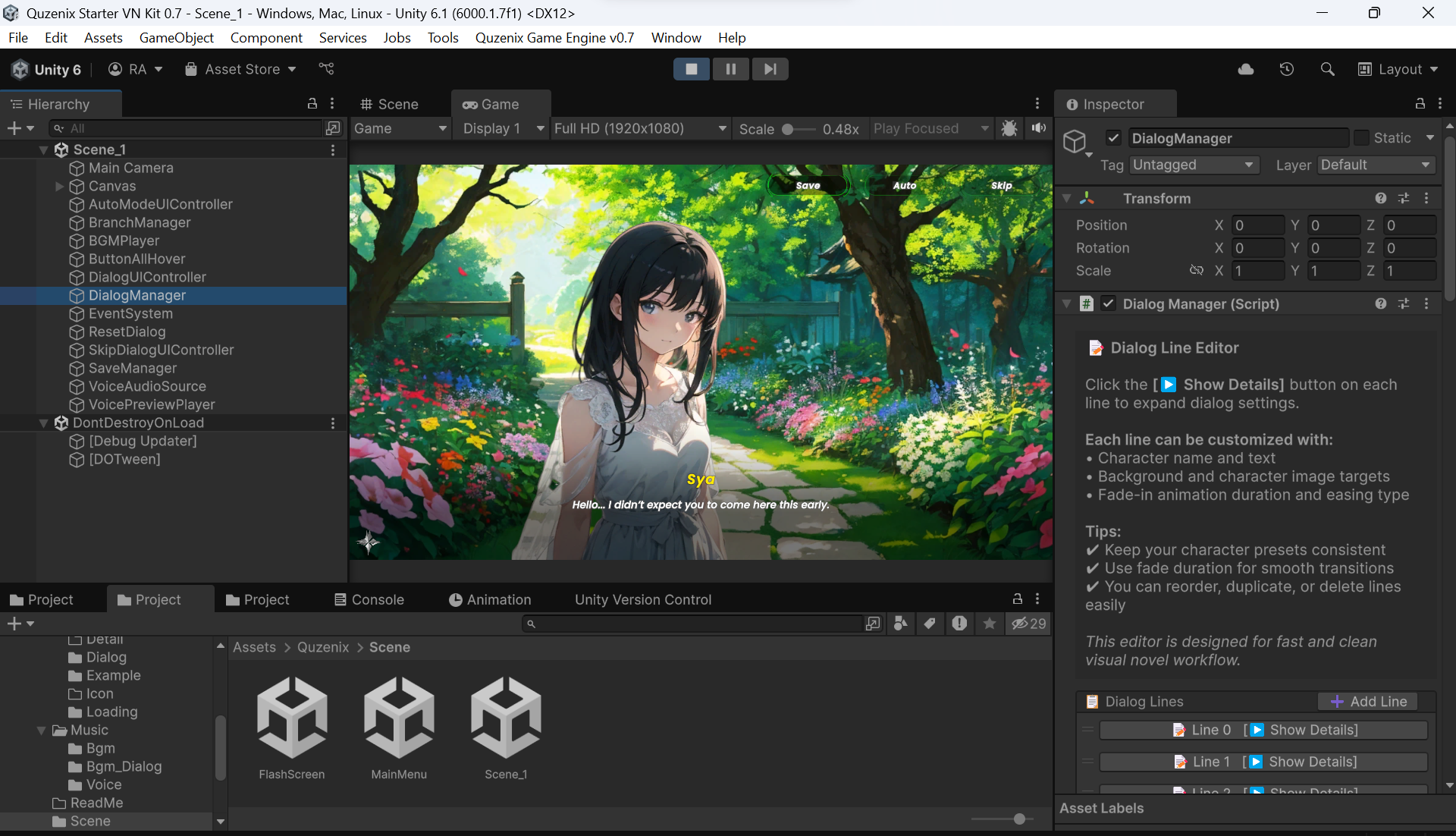Open the Undo History icon
This screenshot has width=1456, height=836.
click(1287, 69)
